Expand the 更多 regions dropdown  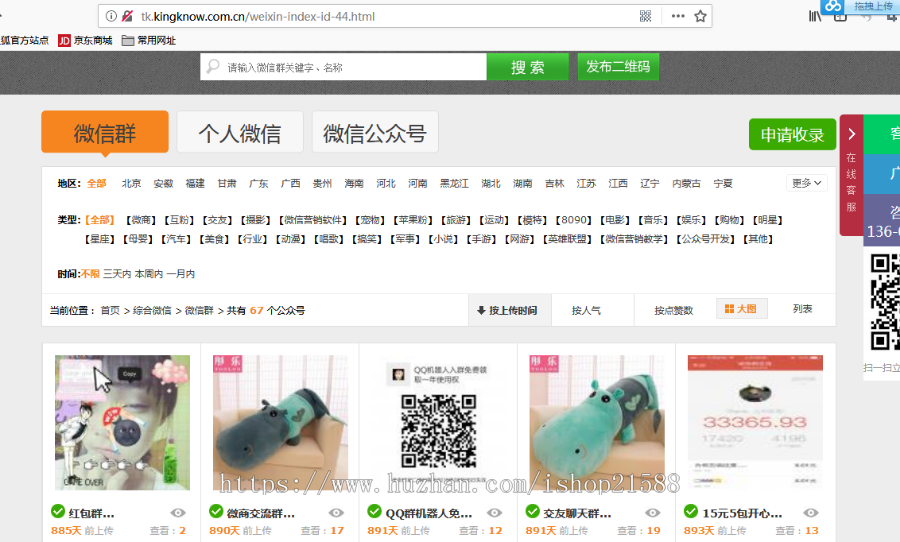(806, 183)
